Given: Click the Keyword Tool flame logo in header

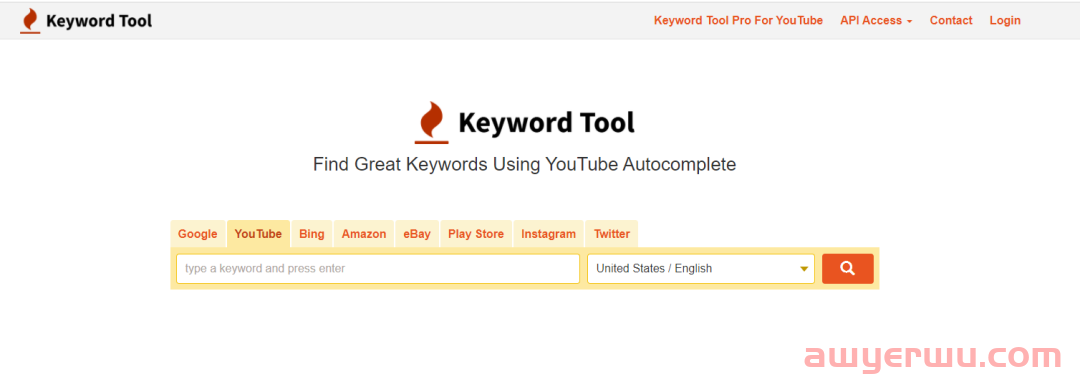Looking at the screenshot, I should click(x=30, y=21).
